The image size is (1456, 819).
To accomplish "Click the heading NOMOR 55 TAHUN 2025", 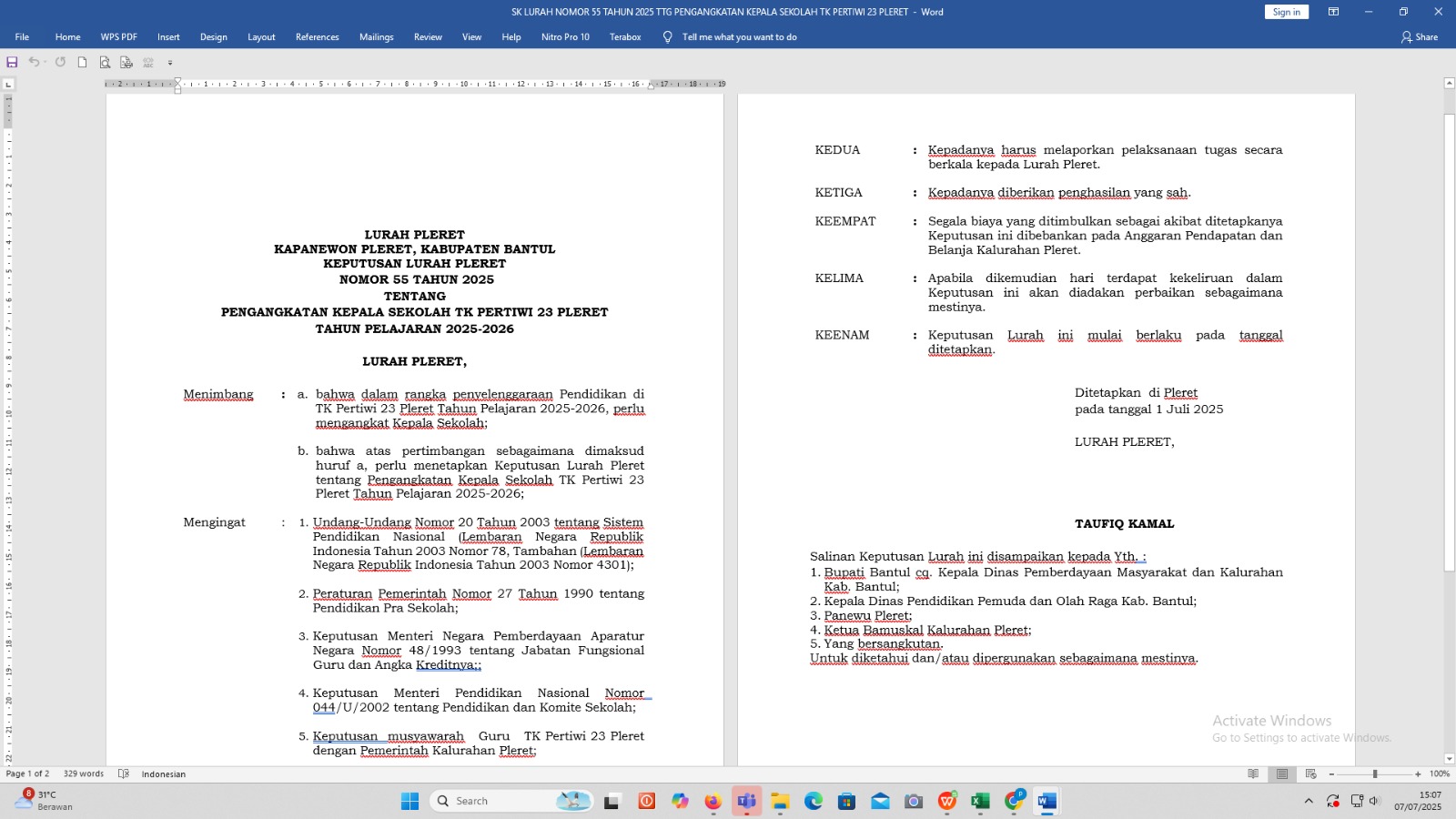I will [417, 279].
